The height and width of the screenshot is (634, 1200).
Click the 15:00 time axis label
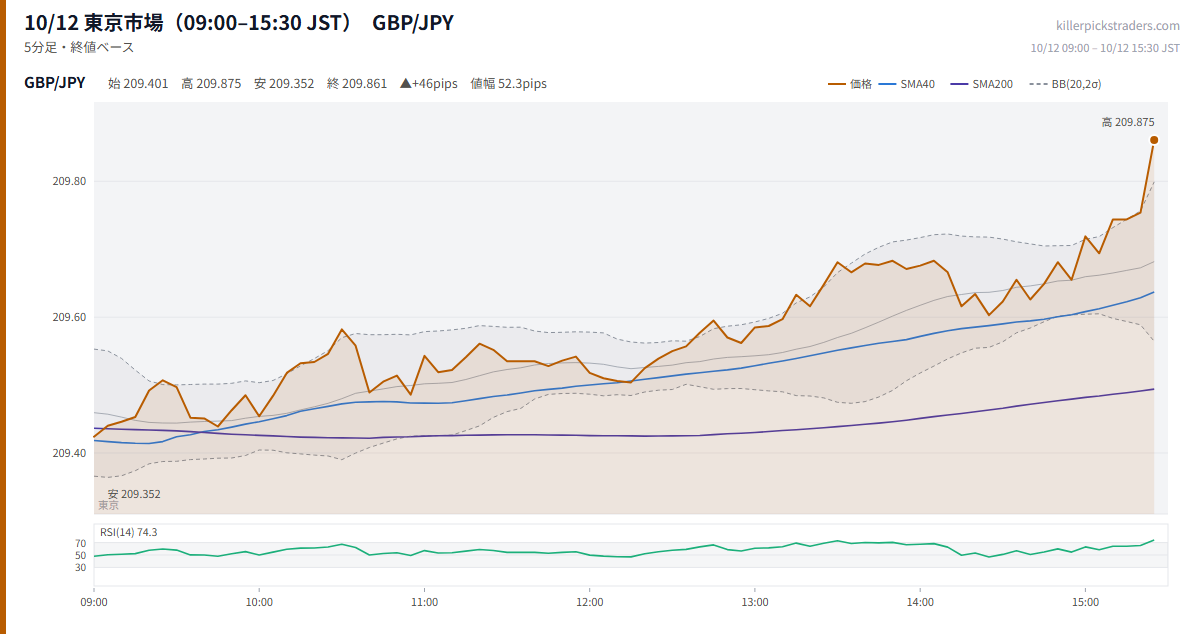pyautogui.click(x=1085, y=602)
